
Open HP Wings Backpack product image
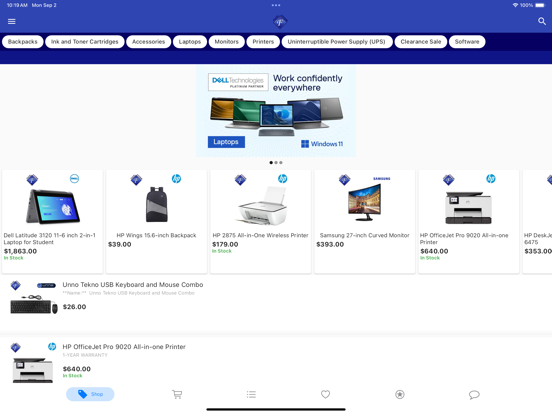(157, 205)
